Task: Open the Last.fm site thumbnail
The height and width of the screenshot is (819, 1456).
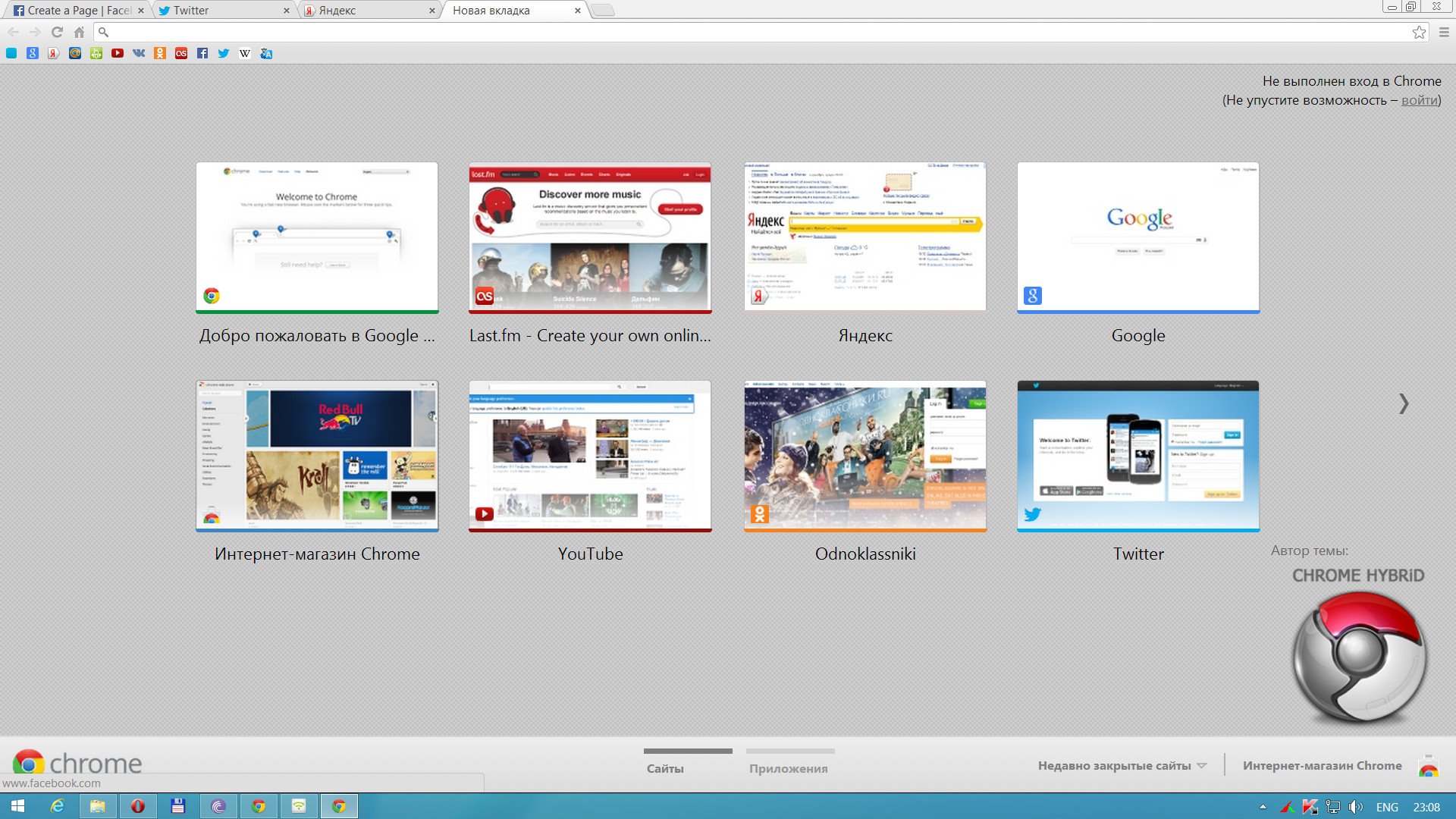Action: tap(590, 237)
